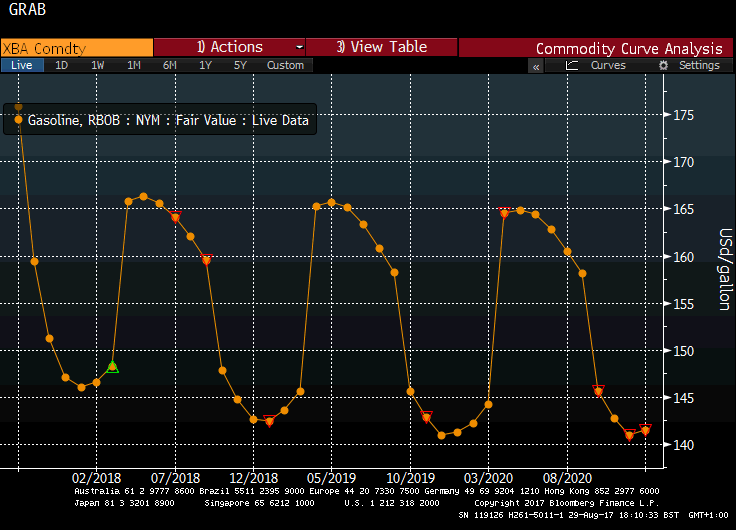Choose the 1Y range tab
The height and width of the screenshot is (530, 736).
tap(205, 65)
